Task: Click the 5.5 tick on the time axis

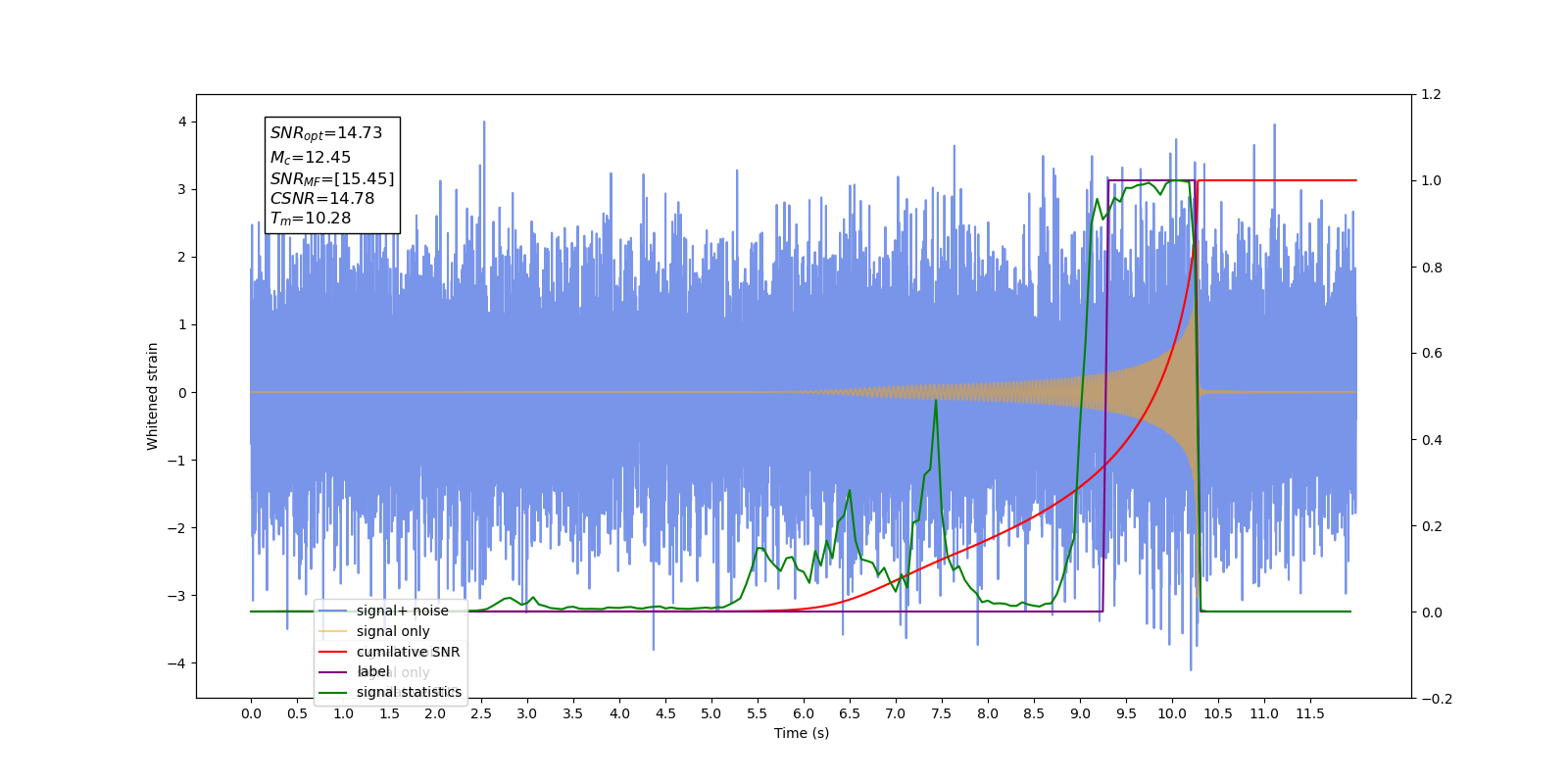Action: point(758,713)
